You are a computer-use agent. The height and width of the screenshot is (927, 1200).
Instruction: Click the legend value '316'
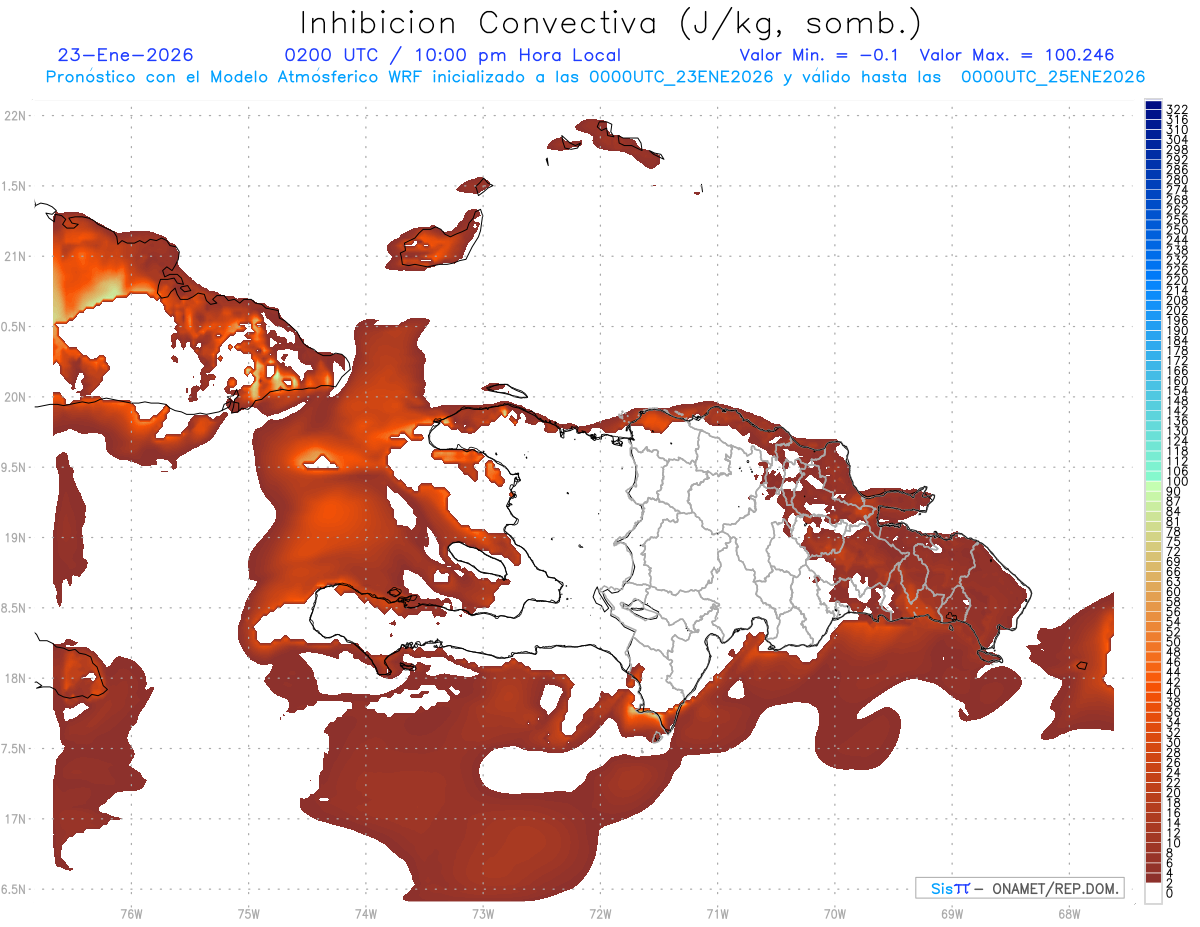1177,119
